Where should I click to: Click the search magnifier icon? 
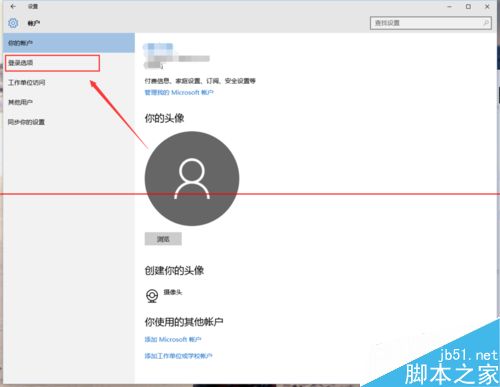pos(486,23)
